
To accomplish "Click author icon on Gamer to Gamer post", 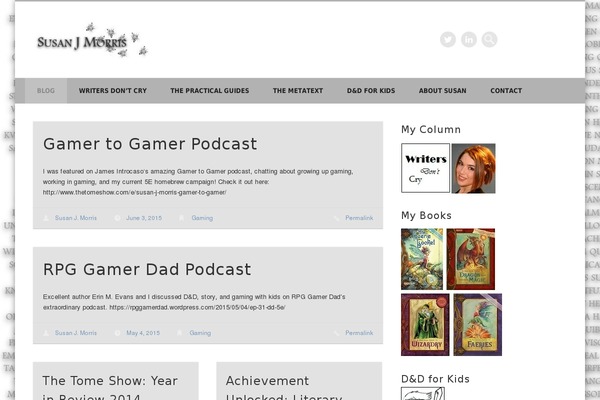I will click(46, 218).
